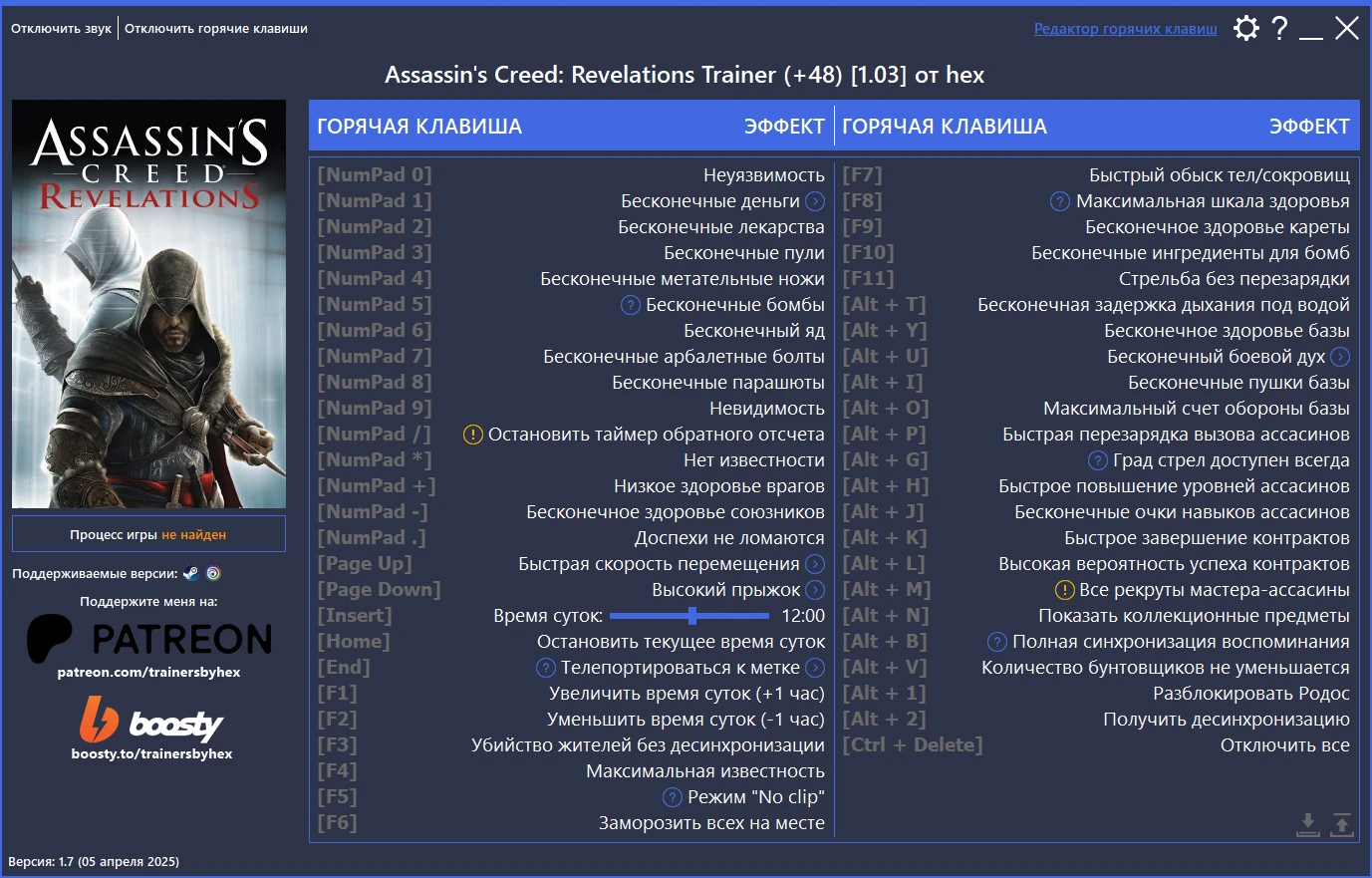This screenshot has height=878, width=1372.
Task: Click the Steam supported version icon
Action: pos(190,573)
